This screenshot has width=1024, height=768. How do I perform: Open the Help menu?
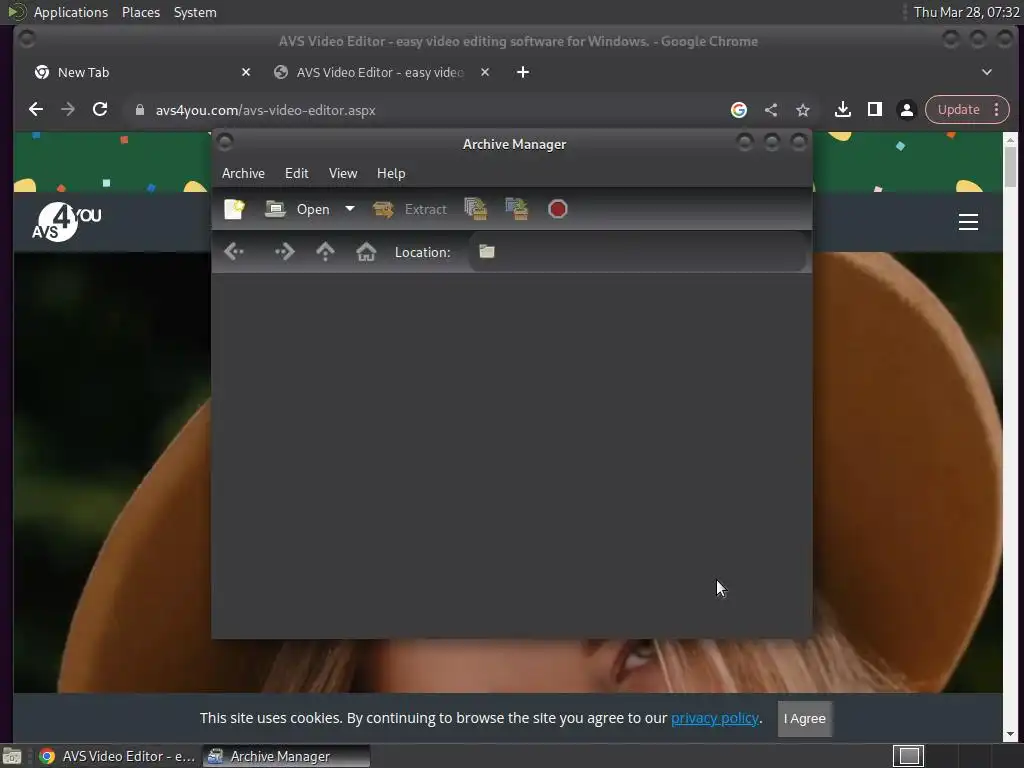pos(391,173)
